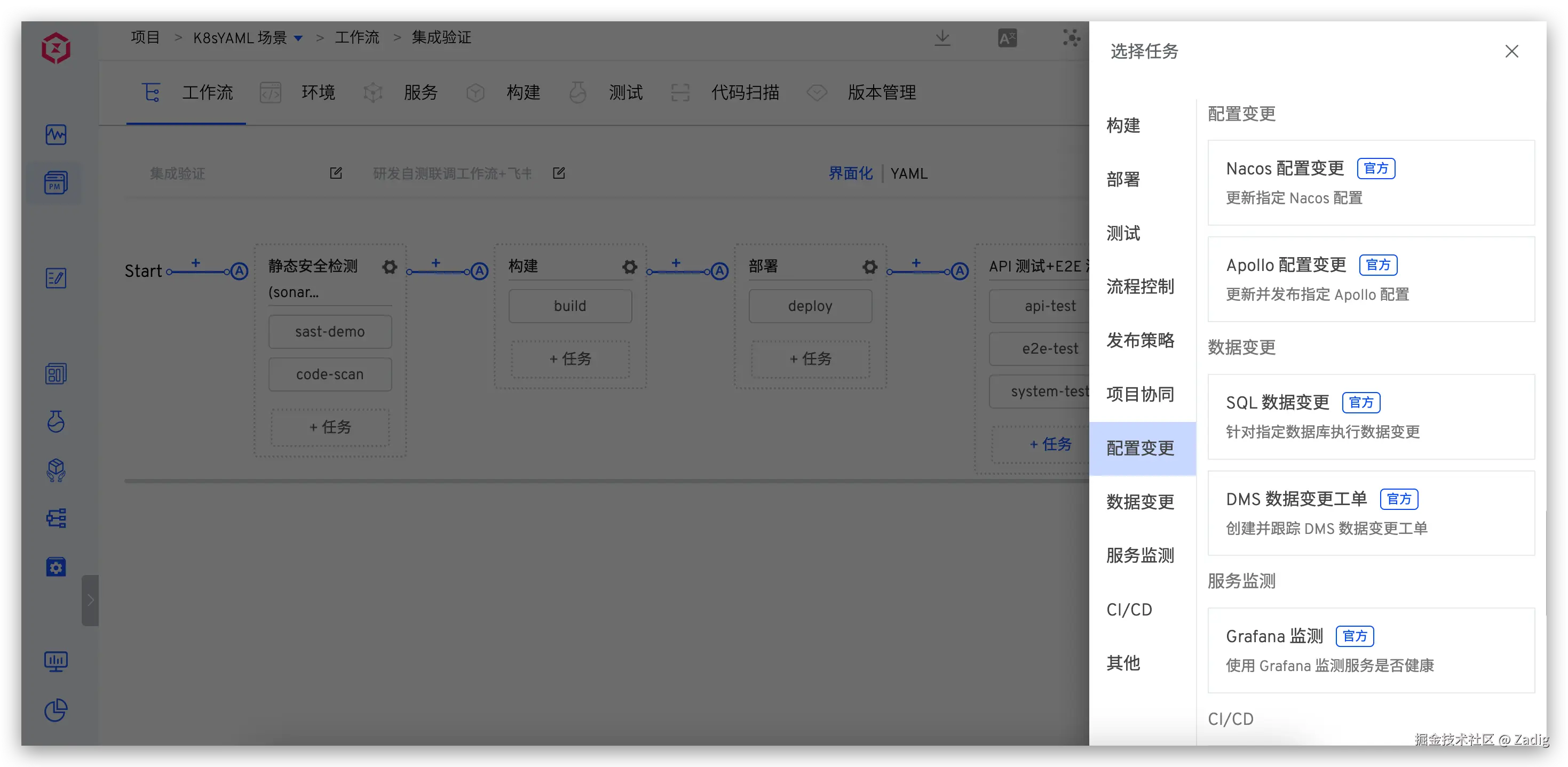Expand the K8sYAML 场景 project dropdown
This screenshot has width=1568, height=767.
click(298, 38)
